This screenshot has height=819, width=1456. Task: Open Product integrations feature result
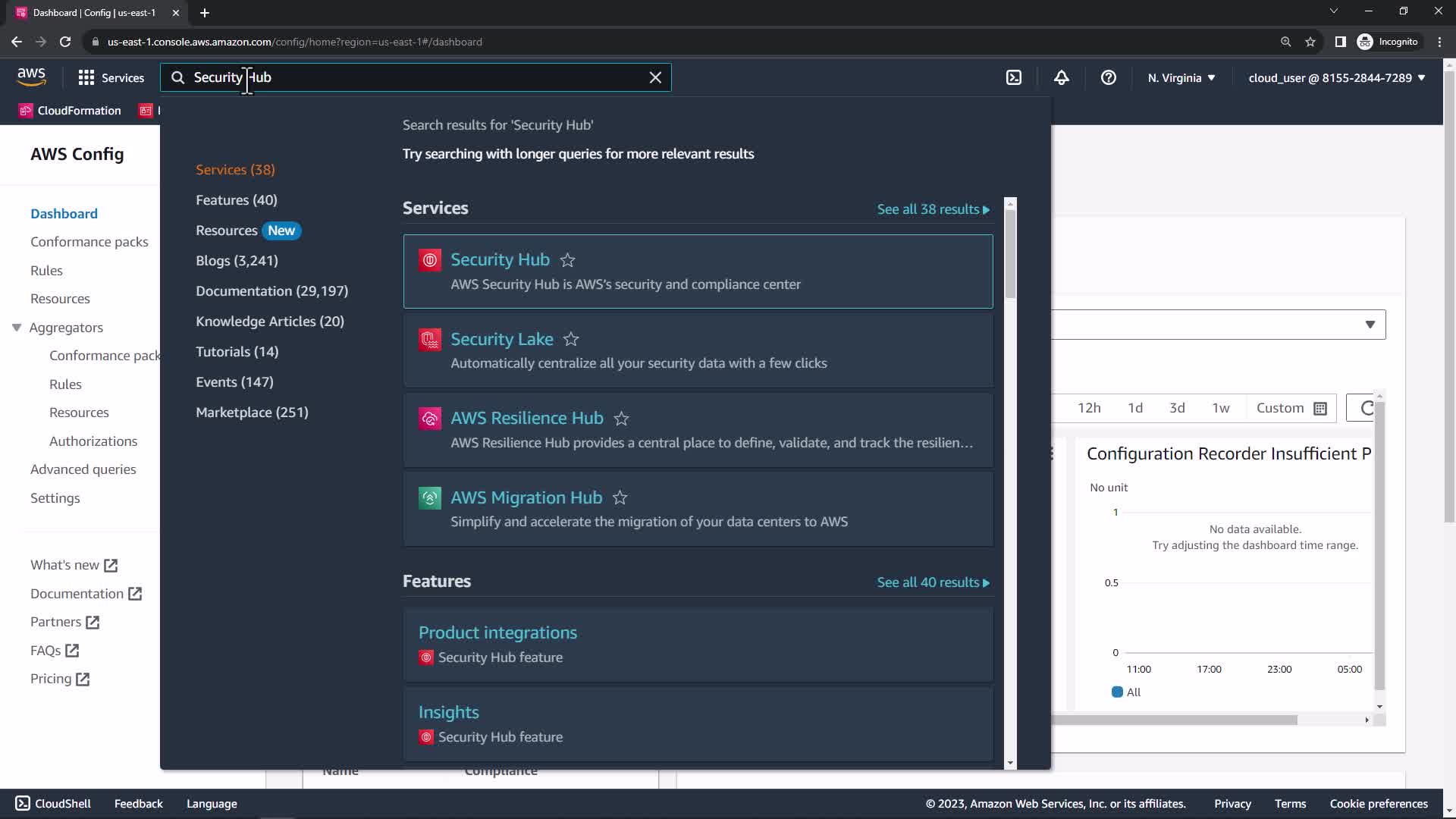(497, 632)
